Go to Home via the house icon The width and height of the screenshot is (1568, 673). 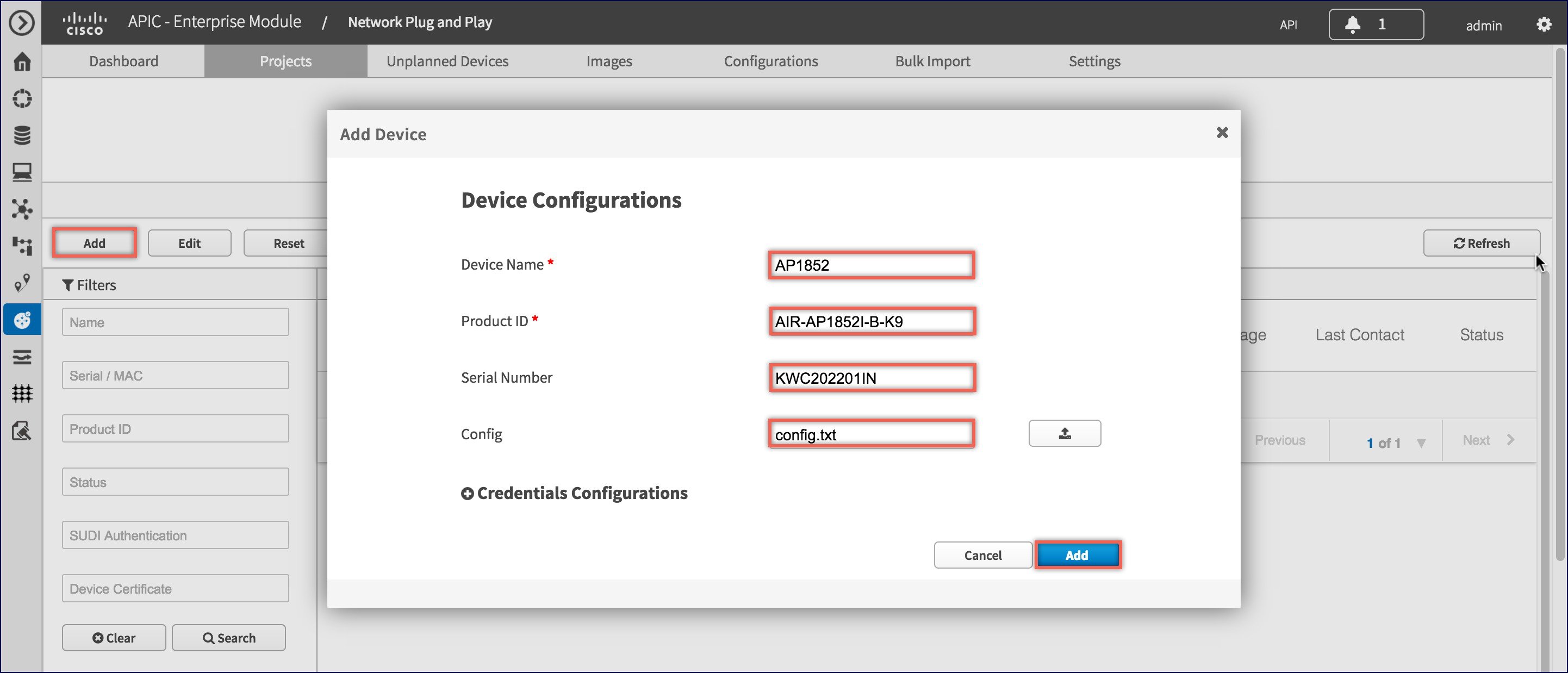(x=22, y=61)
